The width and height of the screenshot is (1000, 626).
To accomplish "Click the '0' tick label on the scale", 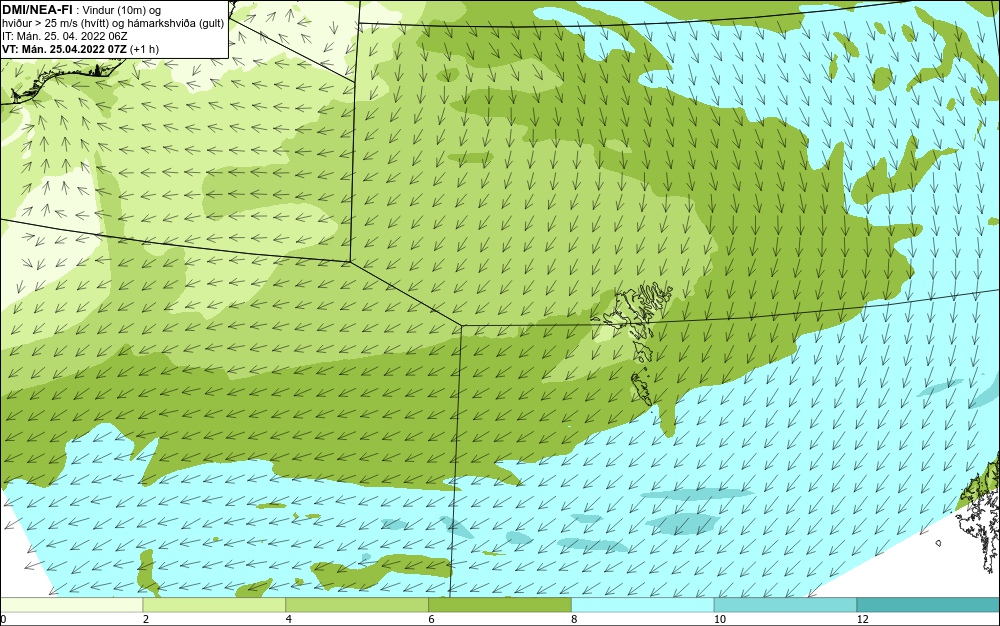I will coord(3,619).
